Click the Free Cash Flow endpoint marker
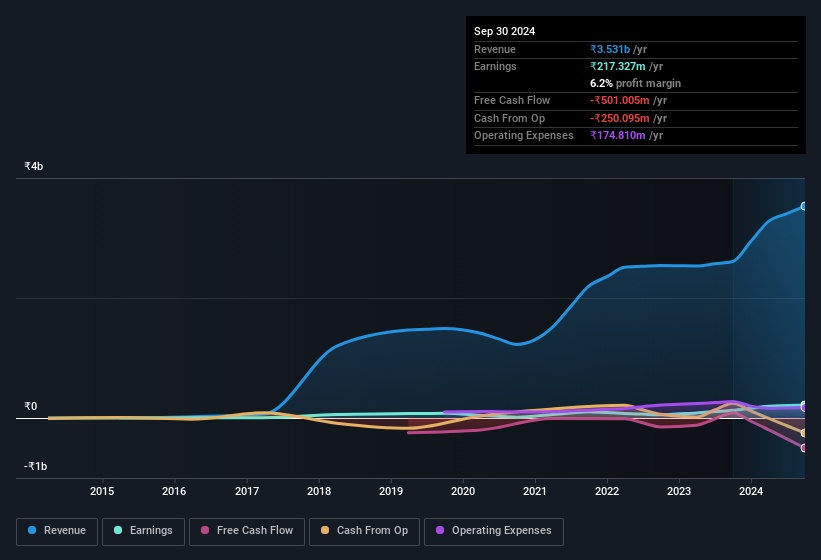 [x=804, y=448]
